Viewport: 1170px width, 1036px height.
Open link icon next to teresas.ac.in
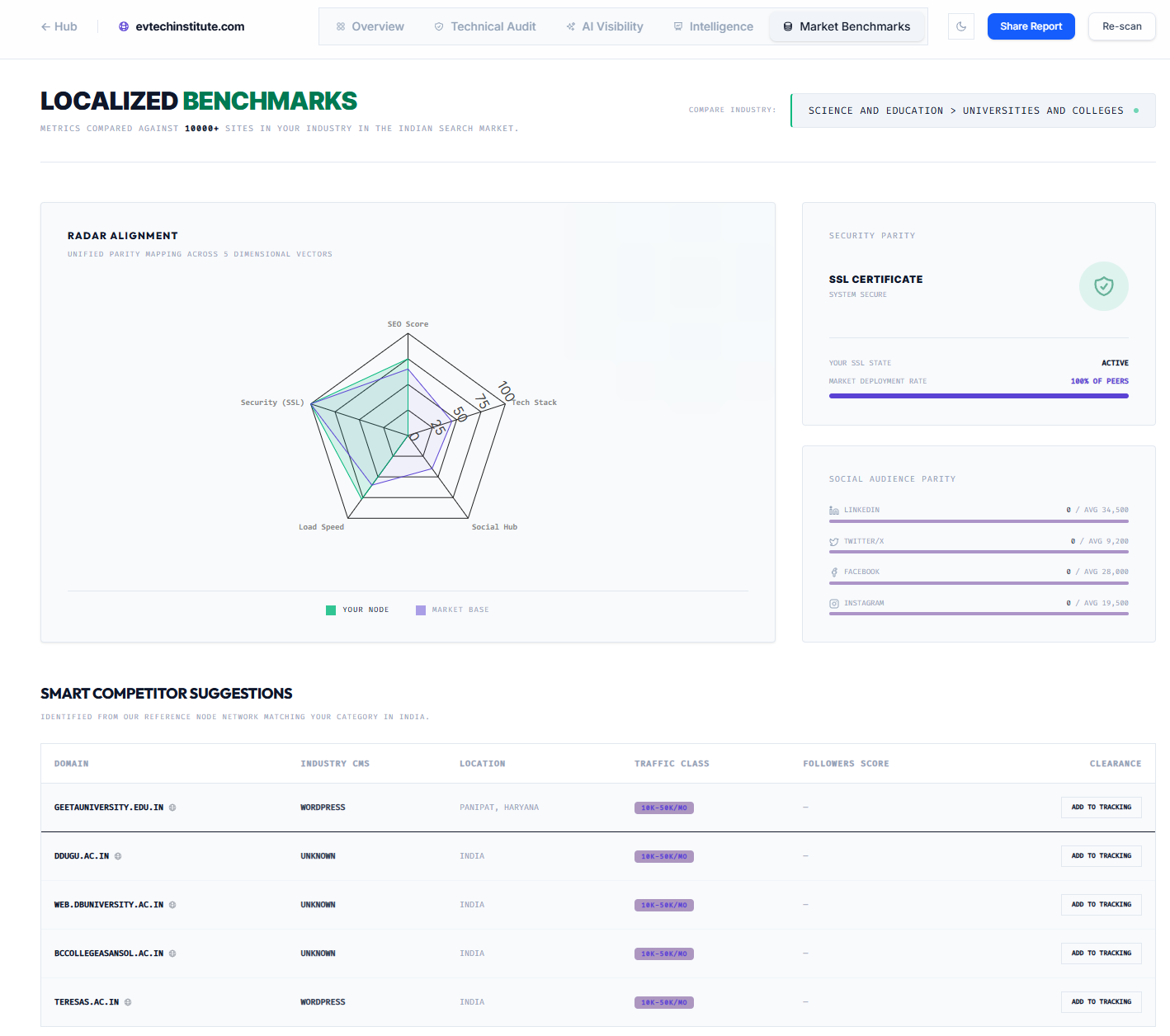pyautogui.click(x=128, y=1002)
